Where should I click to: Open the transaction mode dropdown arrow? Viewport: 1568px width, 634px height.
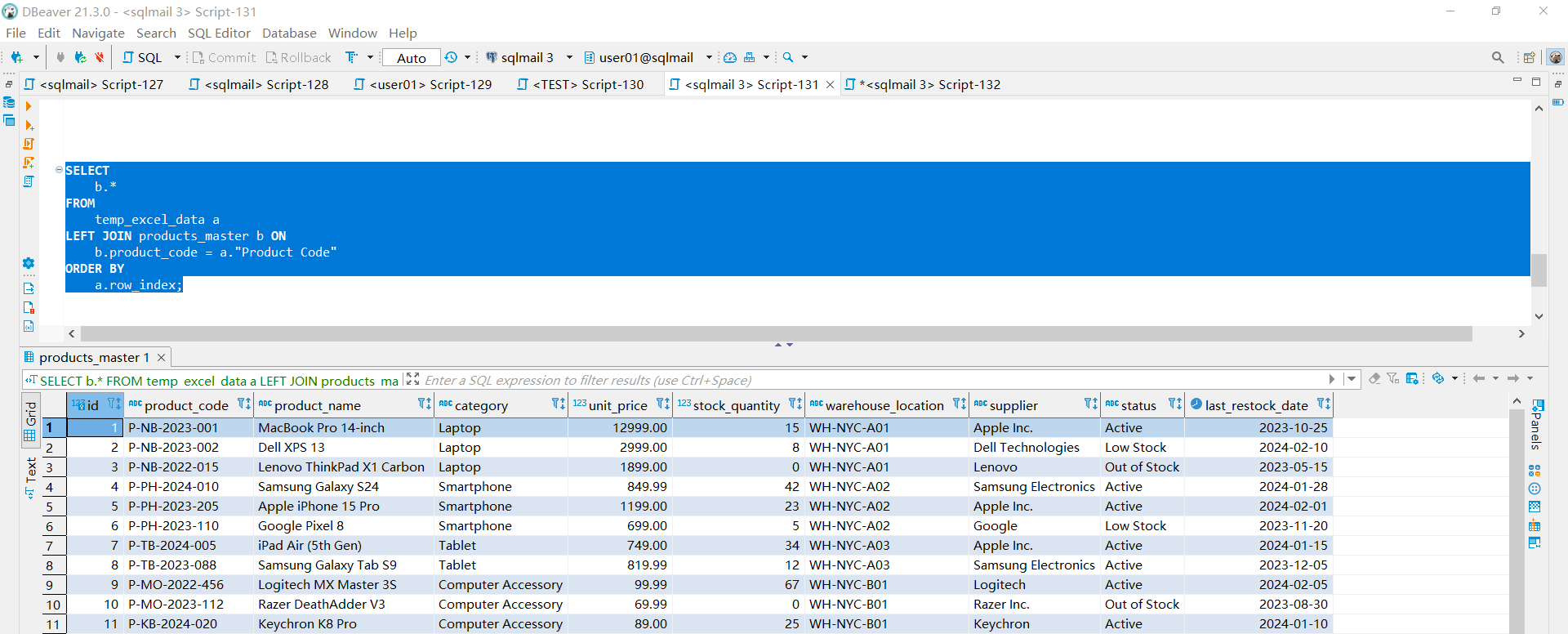tap(467, 57)
